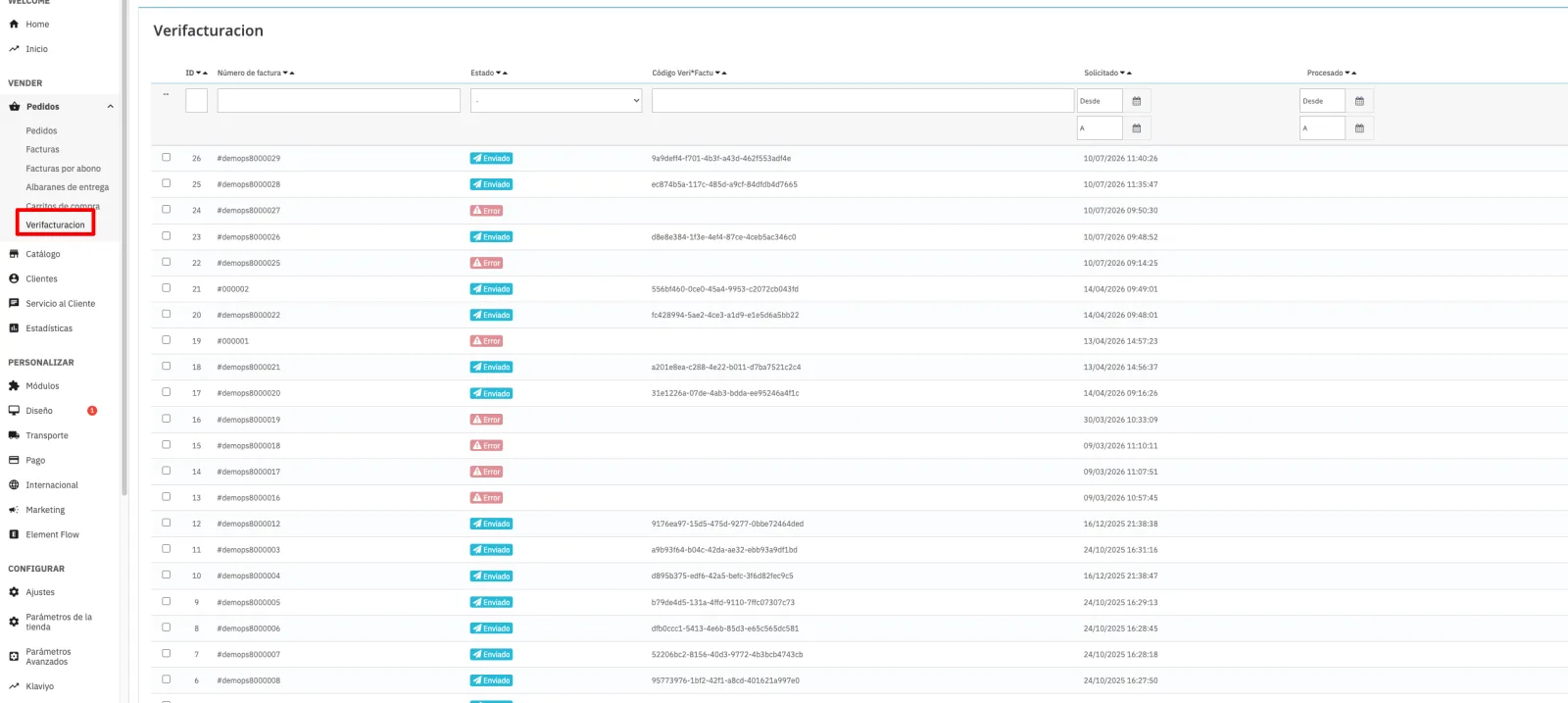Tick checkbox for invoice #demops8000027
The width and height of the screenshot is (1568, 703).
[167, 210]
